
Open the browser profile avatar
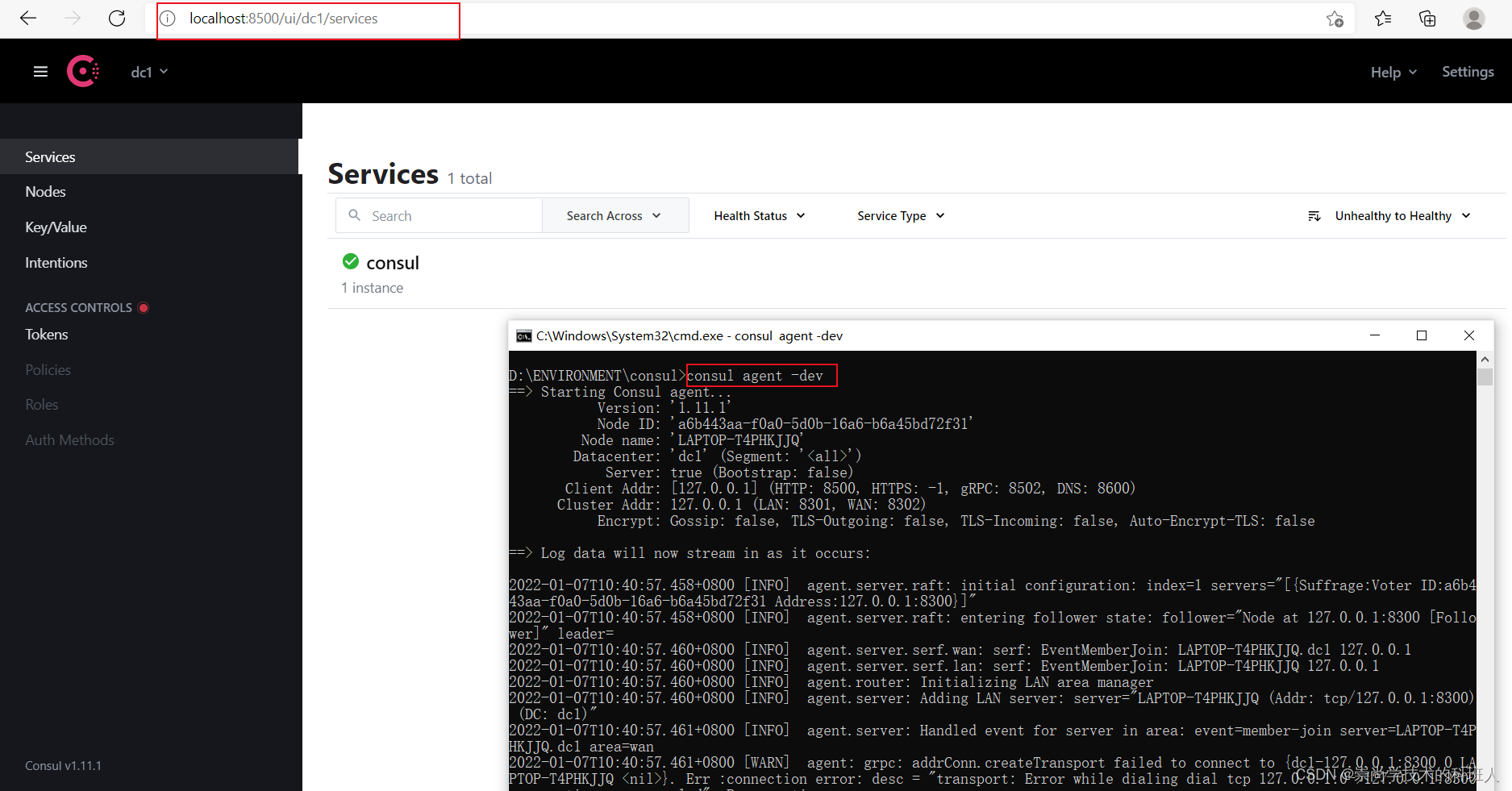coord(1474,19)
